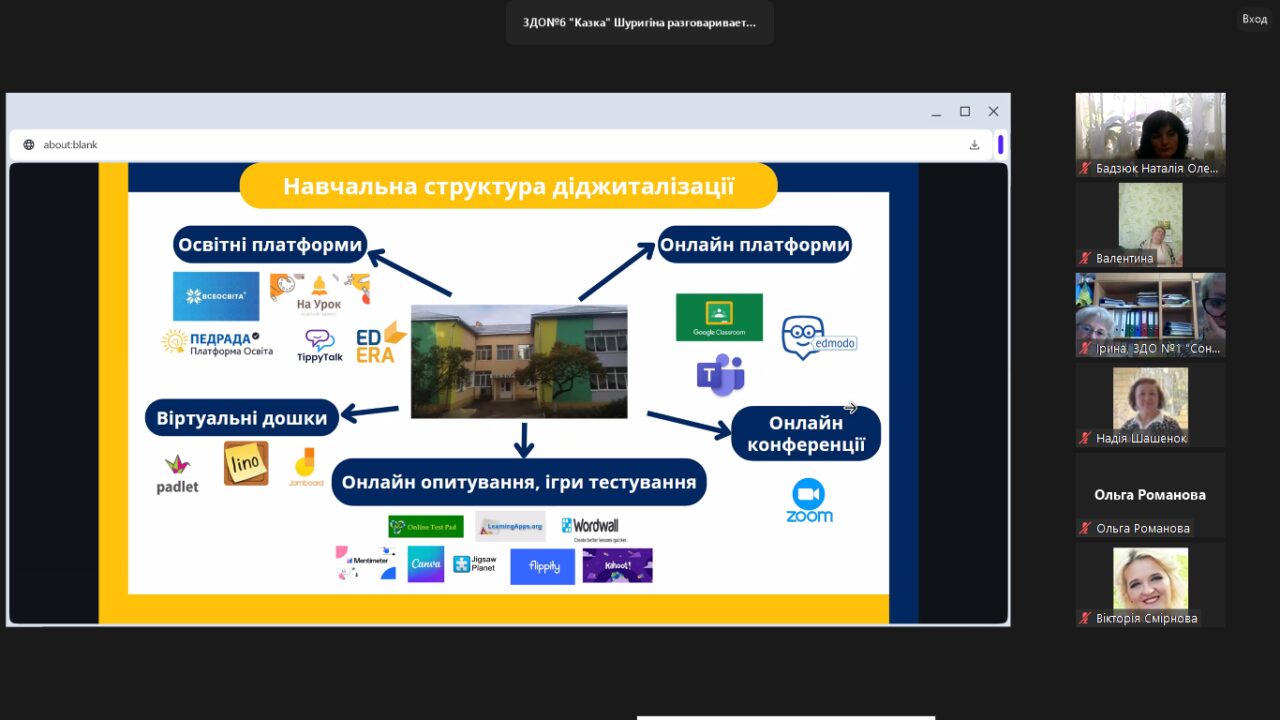Click the Online Test Pad logo

tap(426, 526)
